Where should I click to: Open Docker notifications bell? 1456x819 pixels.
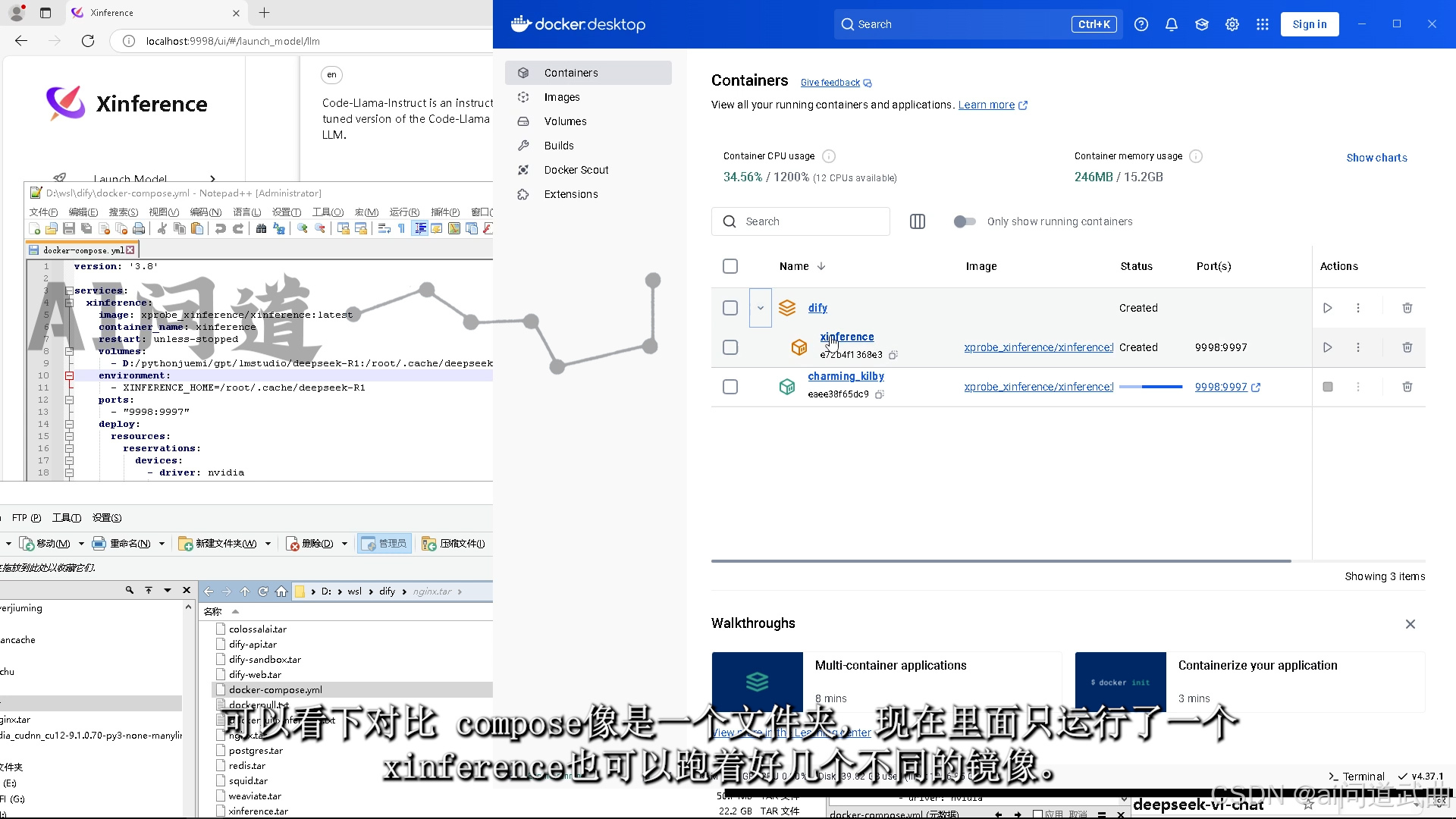pos(1171,24)
